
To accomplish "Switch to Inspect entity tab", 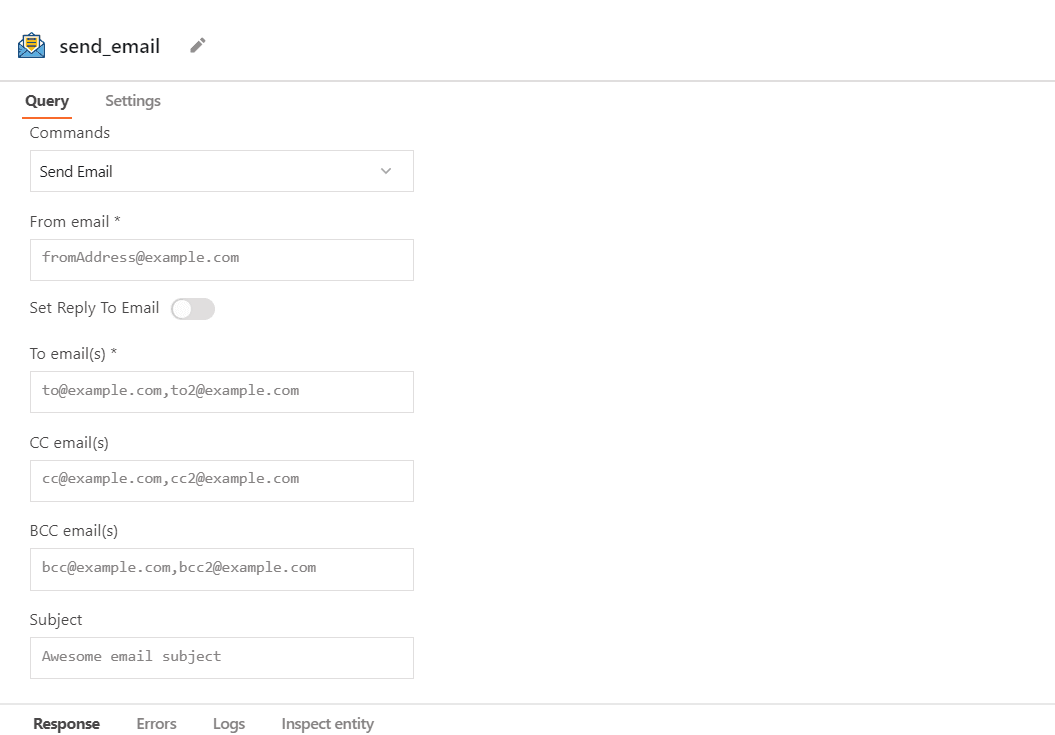I will point(327,724).
